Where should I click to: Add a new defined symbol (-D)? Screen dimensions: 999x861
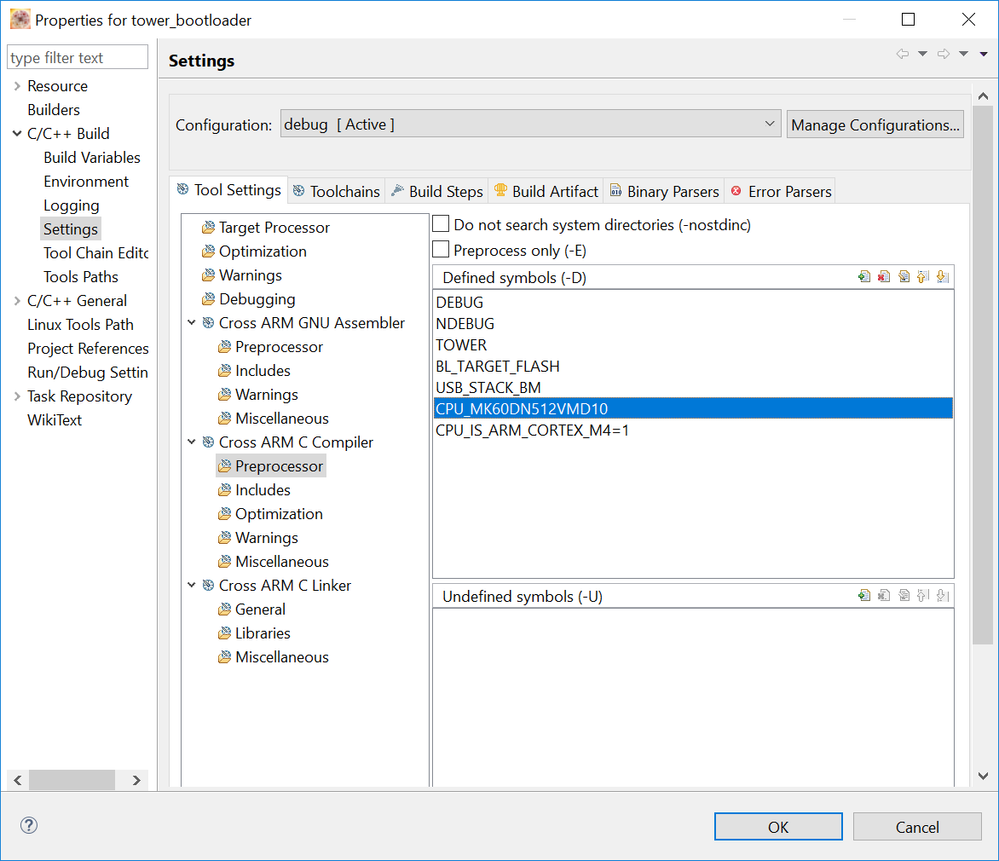864,277
